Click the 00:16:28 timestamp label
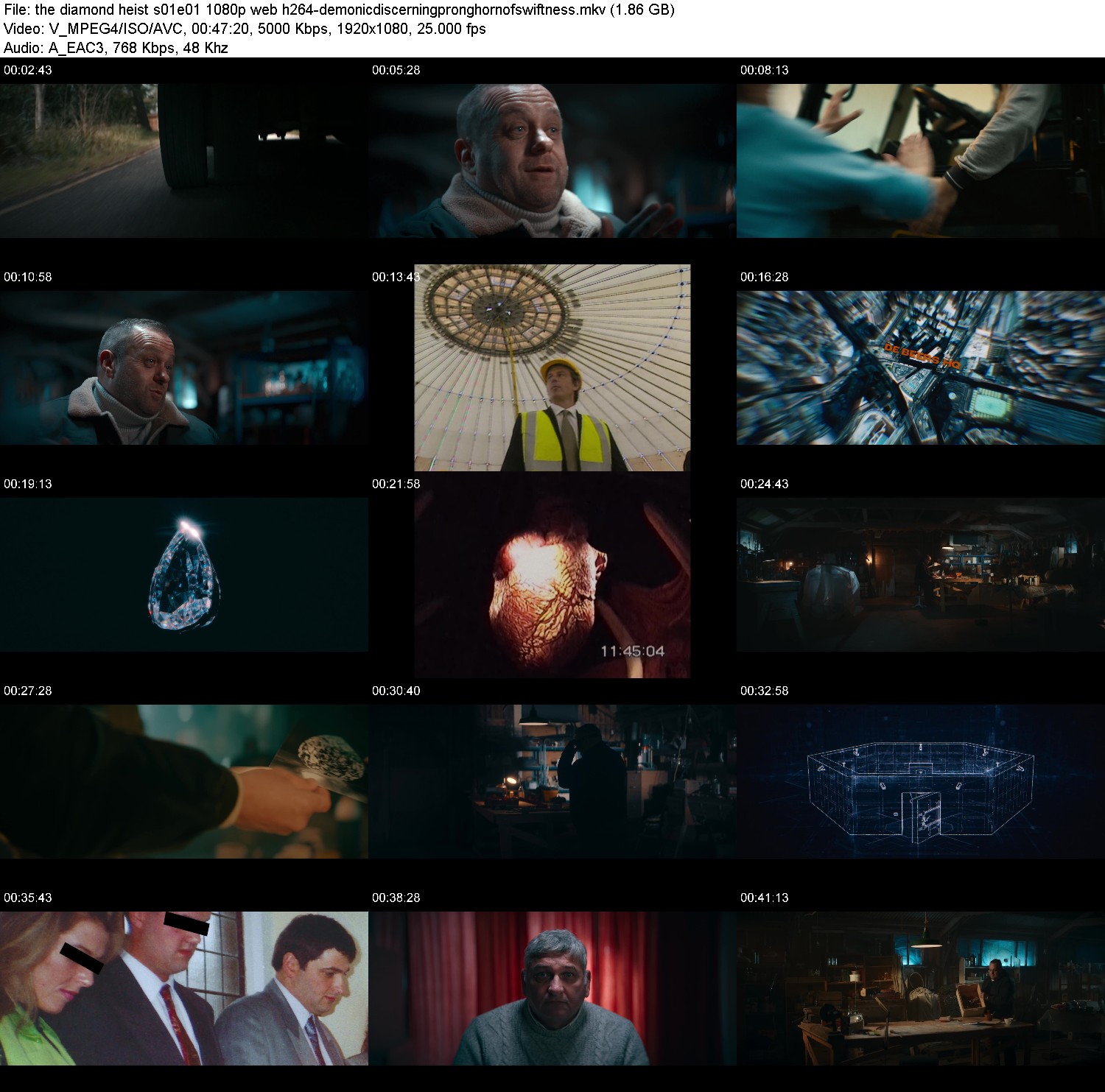Image resolution: width=1105 pixels, height=1092 pixels. [x=765, y=277]
